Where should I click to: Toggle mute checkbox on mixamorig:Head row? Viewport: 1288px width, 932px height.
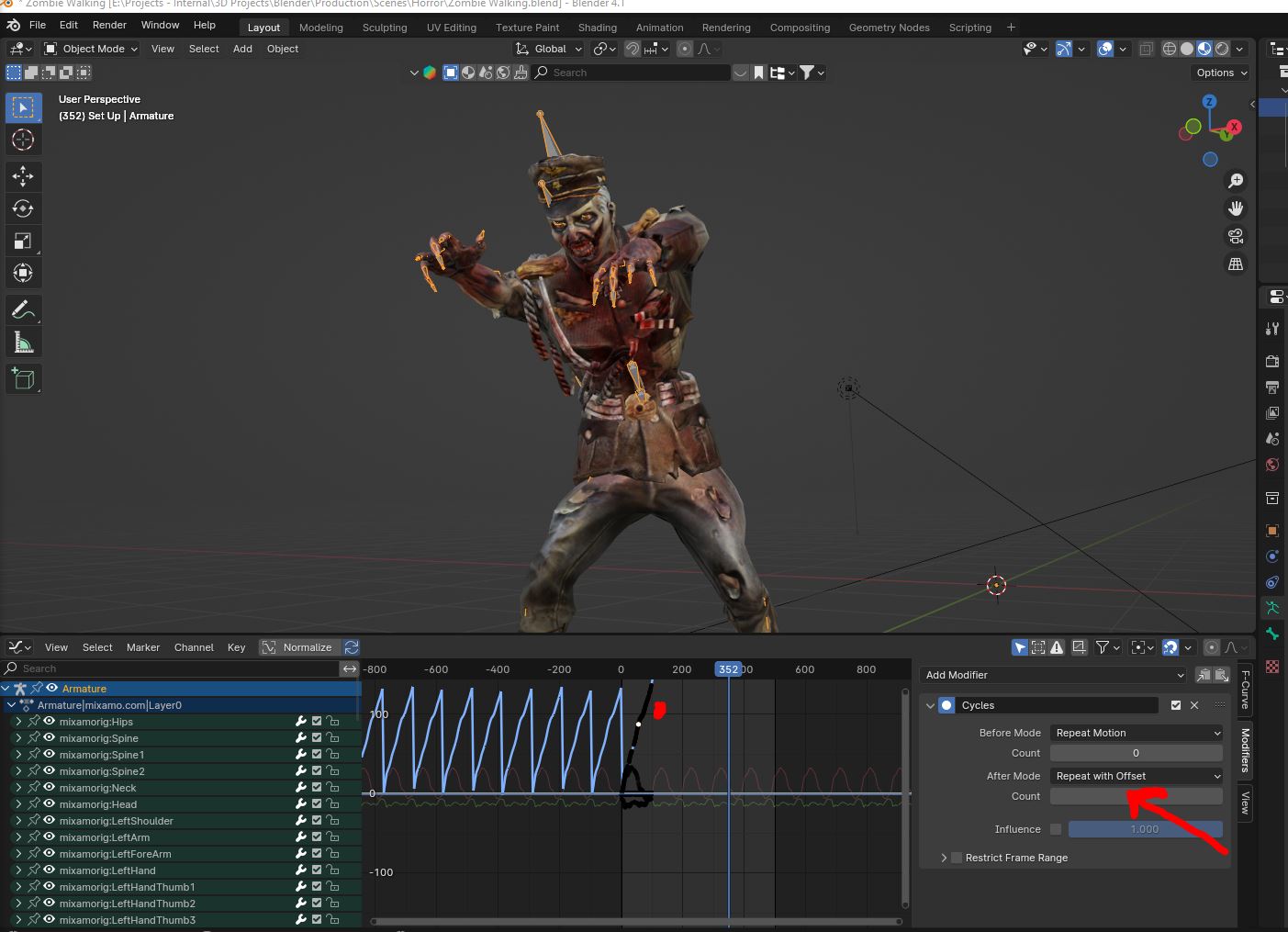tap(317, 804)
